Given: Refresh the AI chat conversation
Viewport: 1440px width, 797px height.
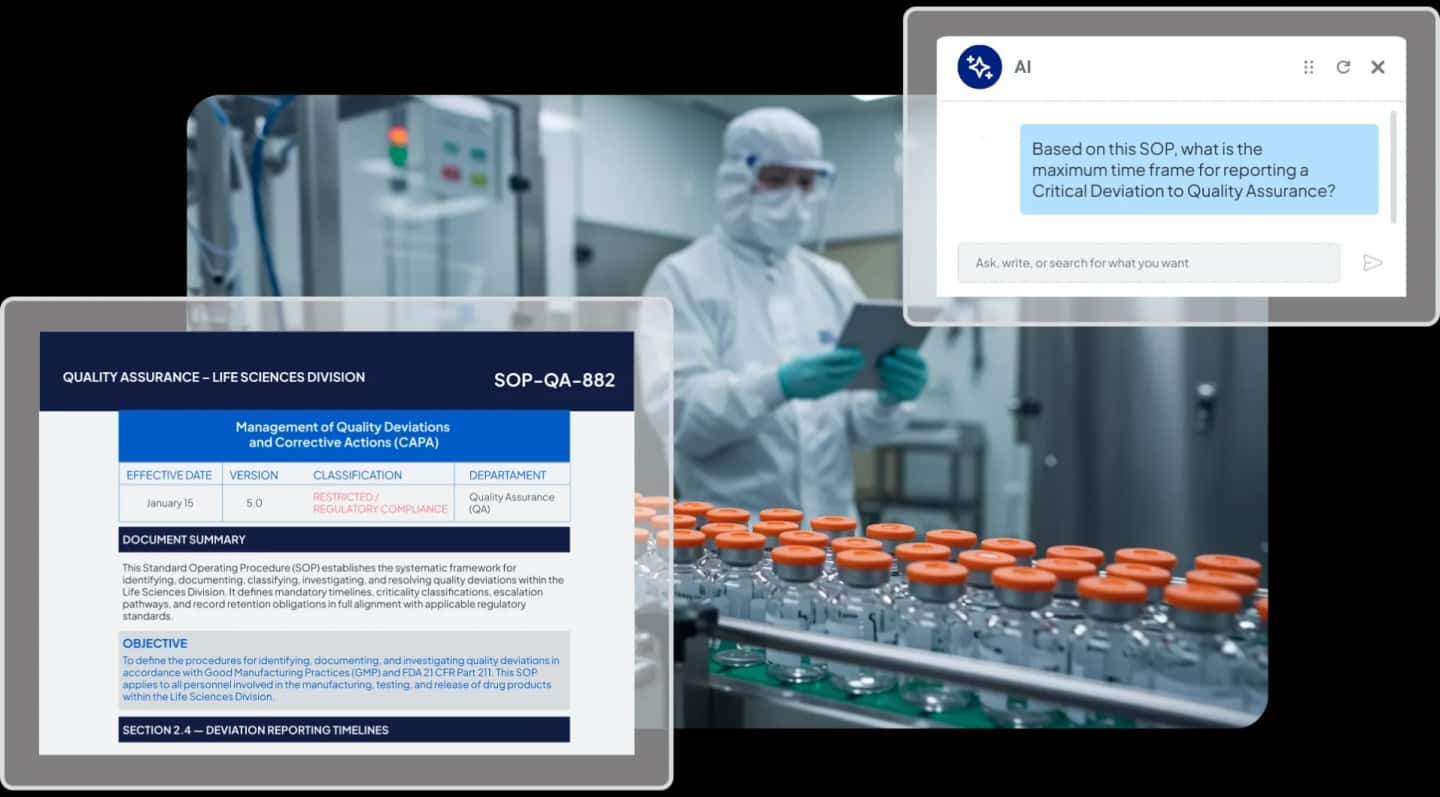Looking at the screenshot, I should point(1343,67).
